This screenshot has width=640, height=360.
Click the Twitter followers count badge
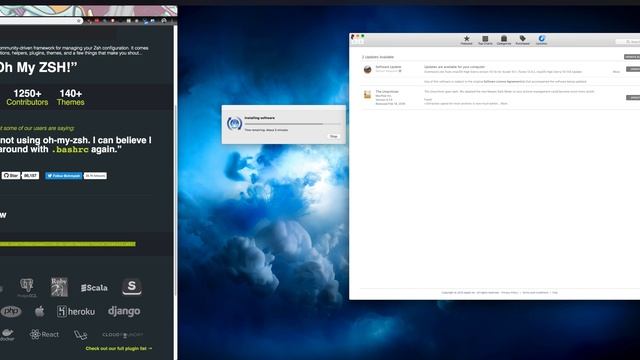coord(95,176)
